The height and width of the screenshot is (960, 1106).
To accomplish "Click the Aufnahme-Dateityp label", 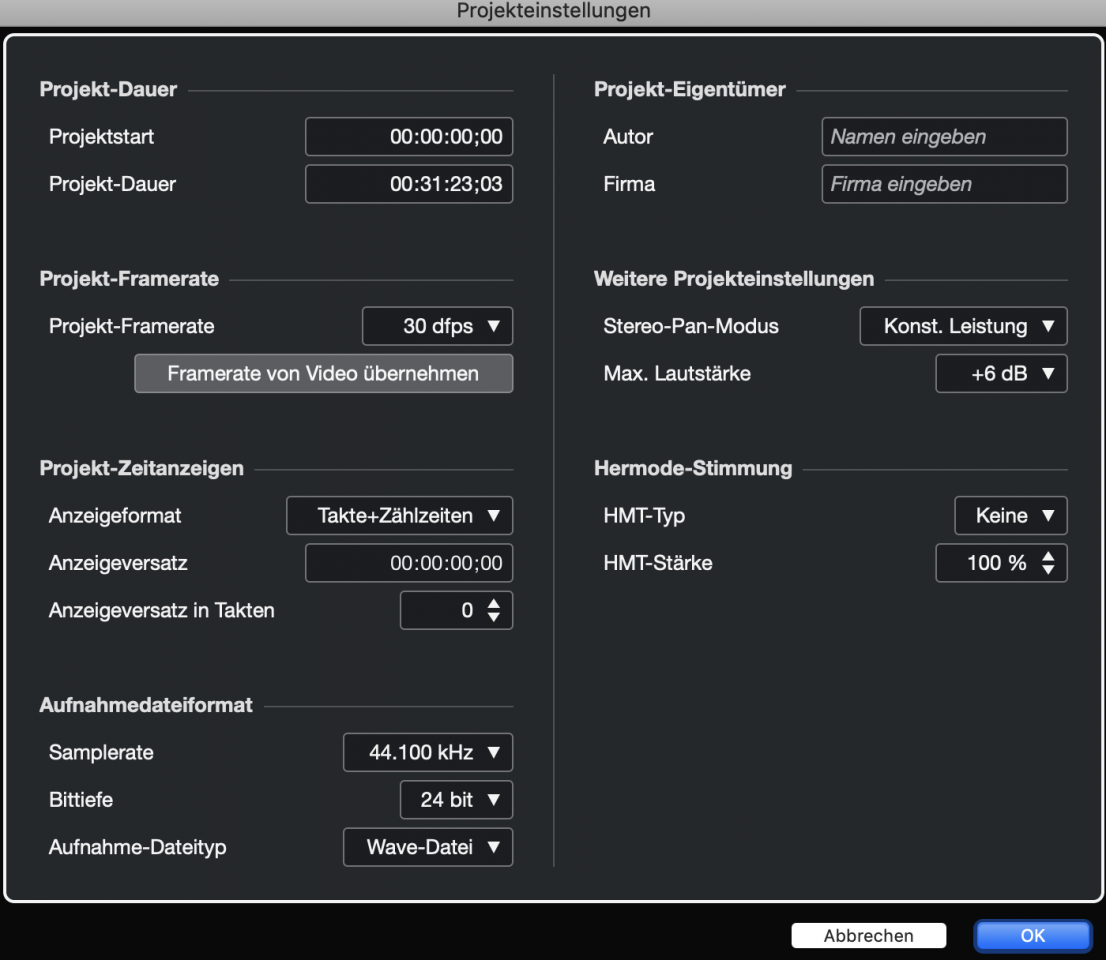I will pos(138,847).
